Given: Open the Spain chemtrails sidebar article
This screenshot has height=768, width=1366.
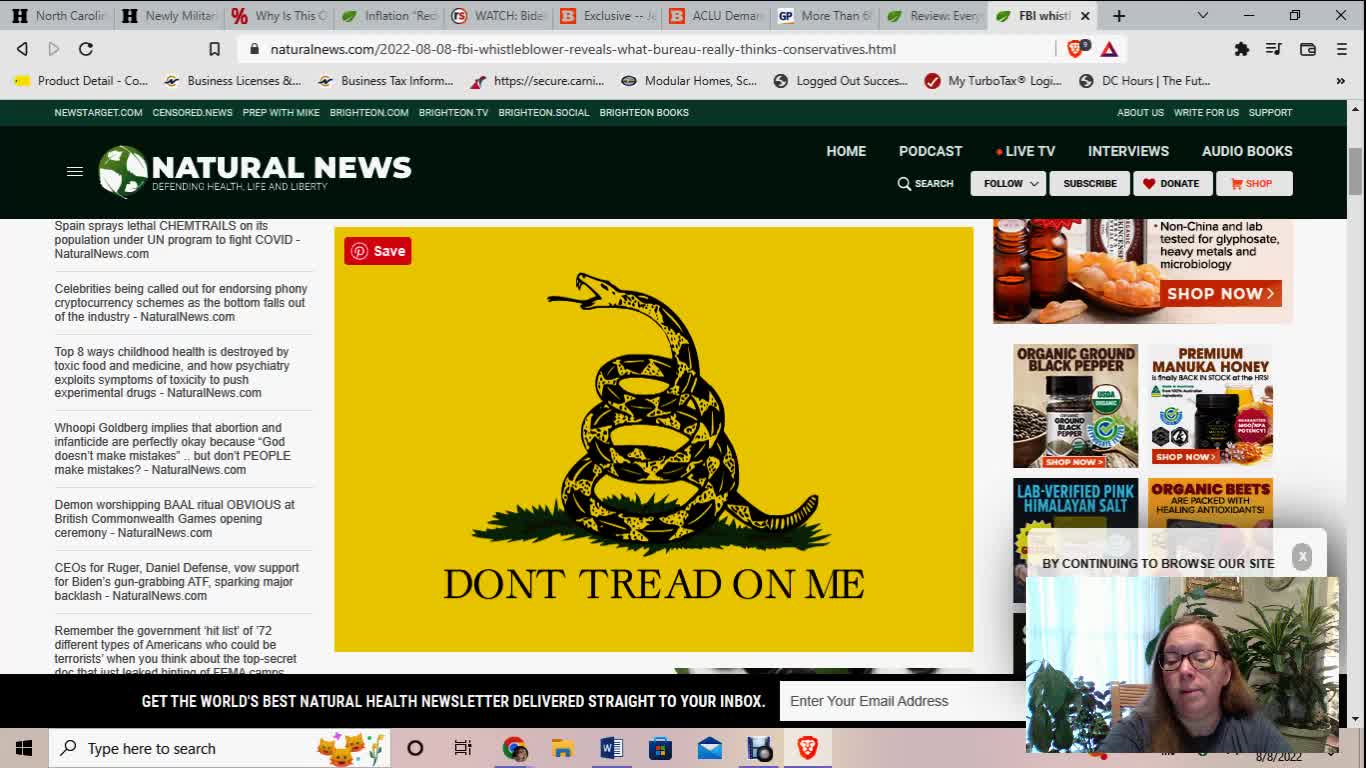Looking at the screenshot, I should [177, 240].
